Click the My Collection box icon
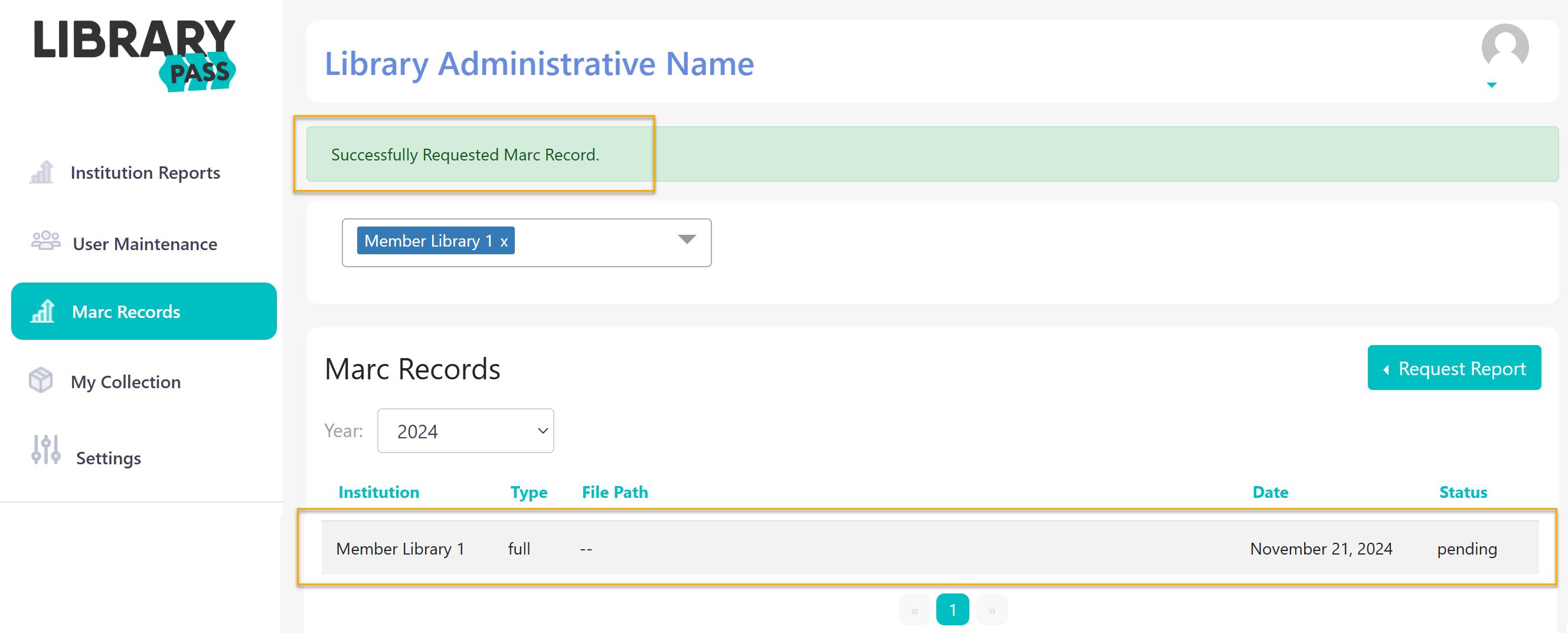Screen dimensions: 1568x633 coord(41,380)
